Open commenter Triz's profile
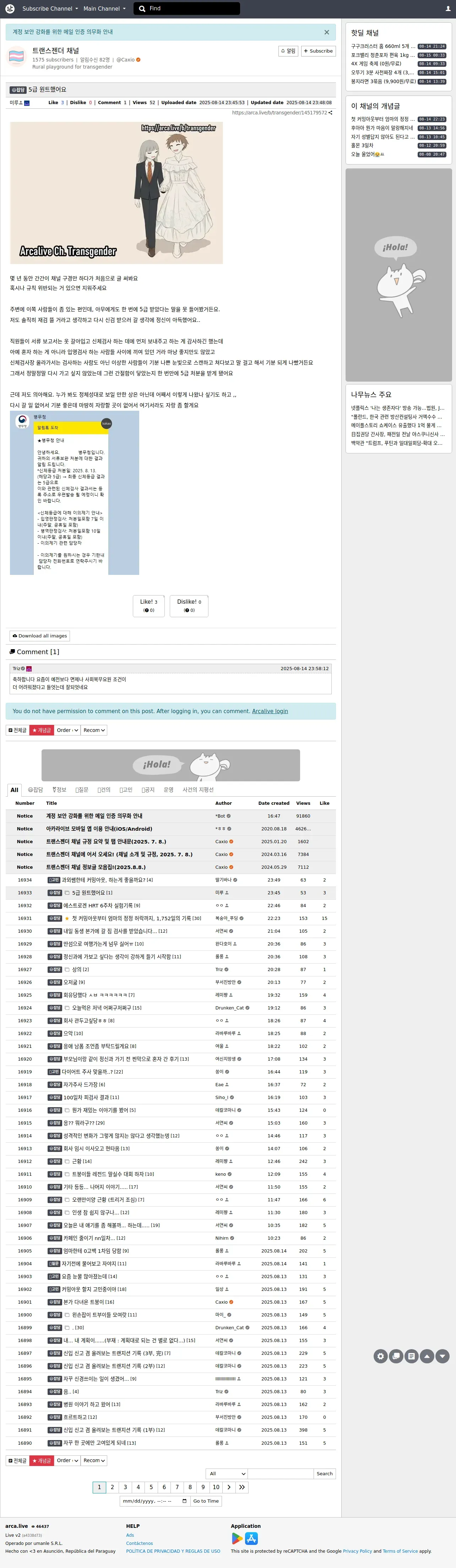Screen dimensions: 456x1568 pyautogui.click(x=17, y=668)
